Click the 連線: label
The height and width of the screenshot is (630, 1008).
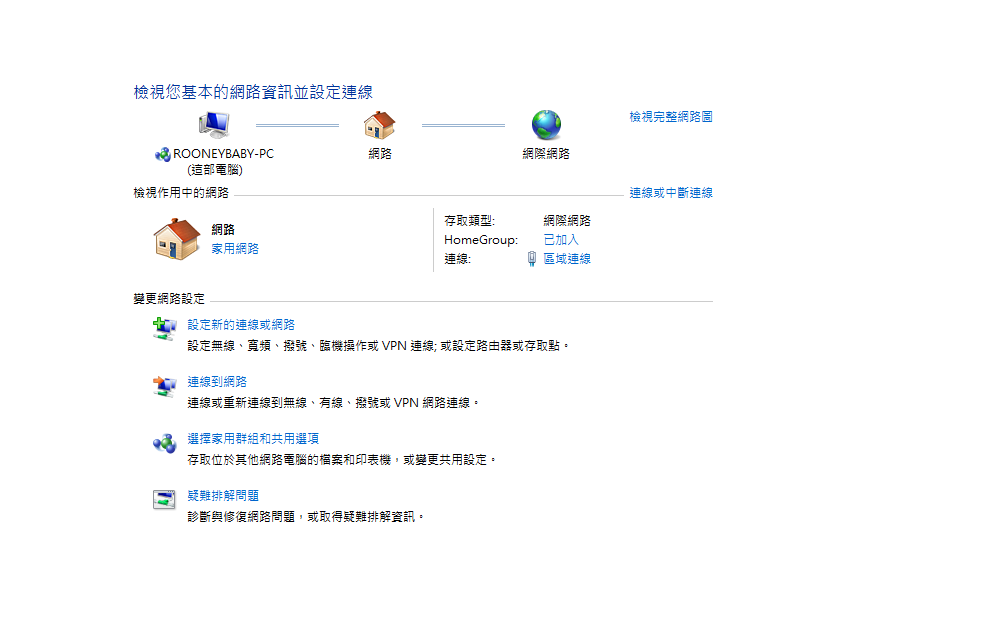457,259
